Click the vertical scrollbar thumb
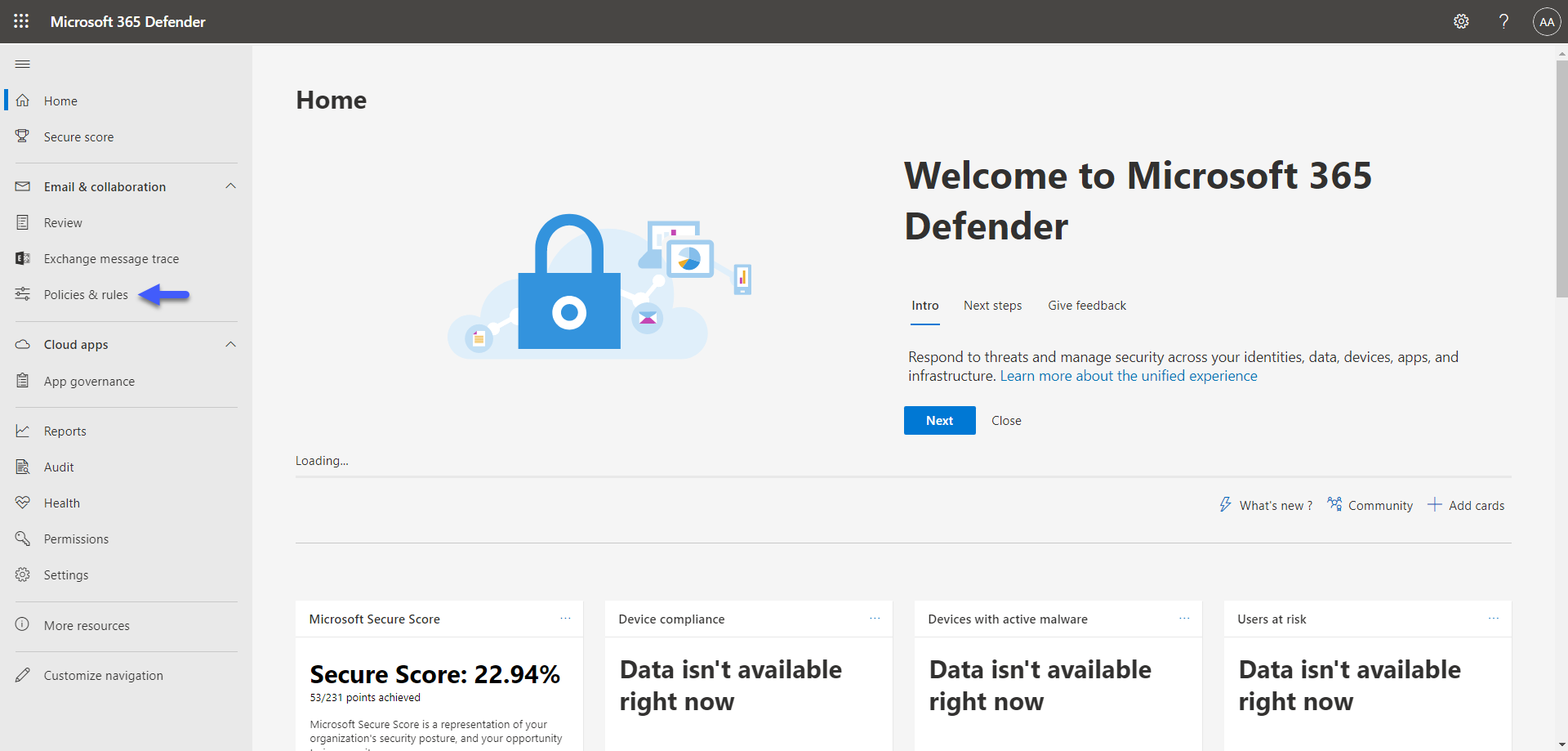Viewport: 1568px width, 751px height. [1561, 178]
